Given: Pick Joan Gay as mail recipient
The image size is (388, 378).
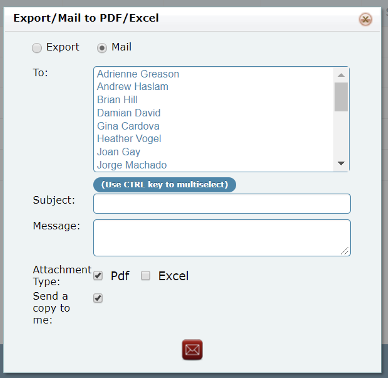Looking at the screenshot, I should pyautogui.click(x=215, y=152).
